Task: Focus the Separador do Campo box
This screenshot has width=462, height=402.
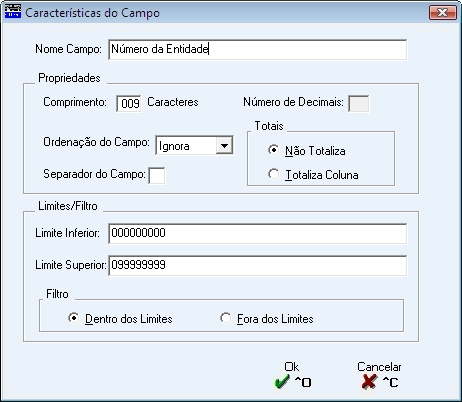Action: 157,176
